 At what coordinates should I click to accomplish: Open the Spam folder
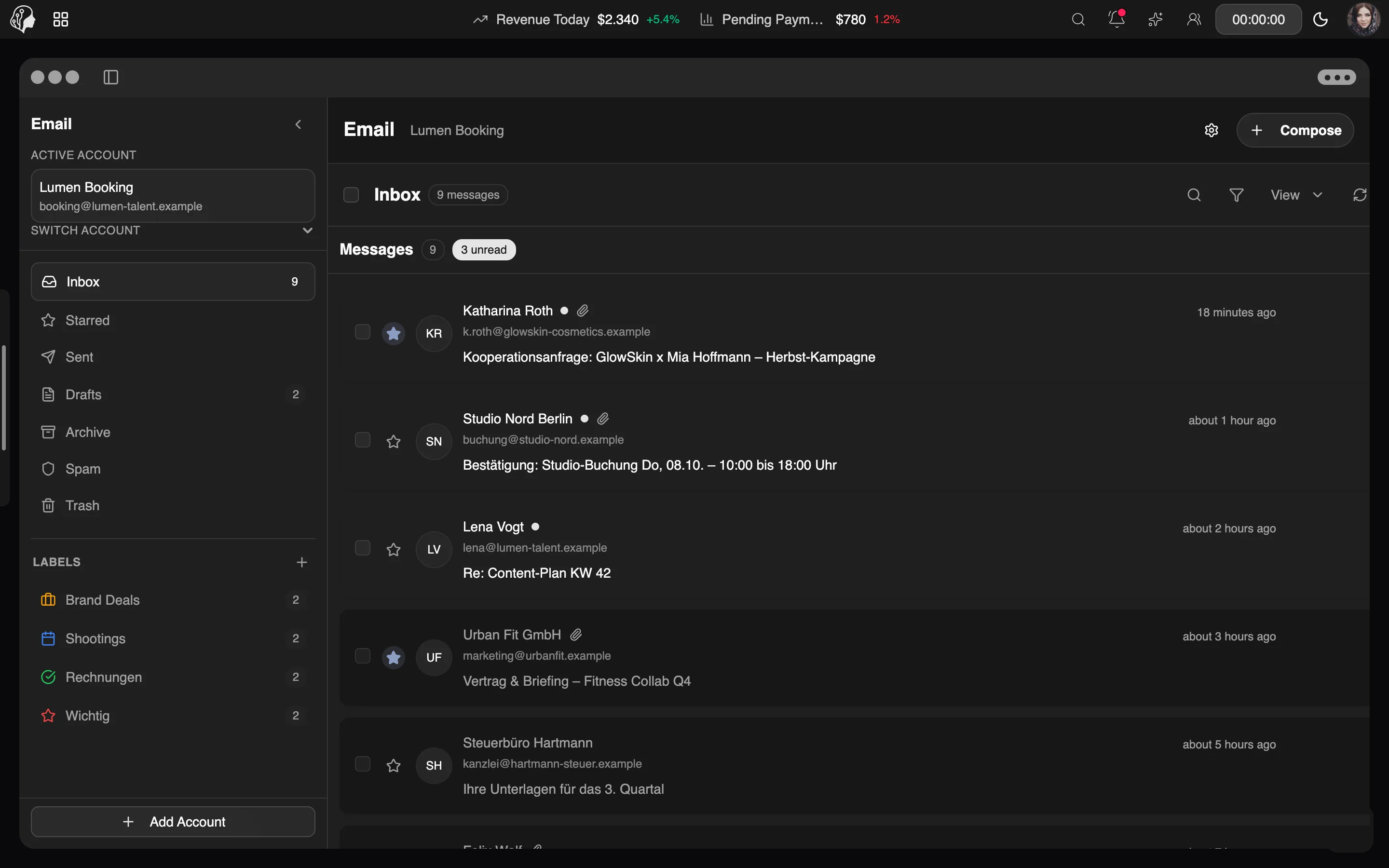coord(173,468)
